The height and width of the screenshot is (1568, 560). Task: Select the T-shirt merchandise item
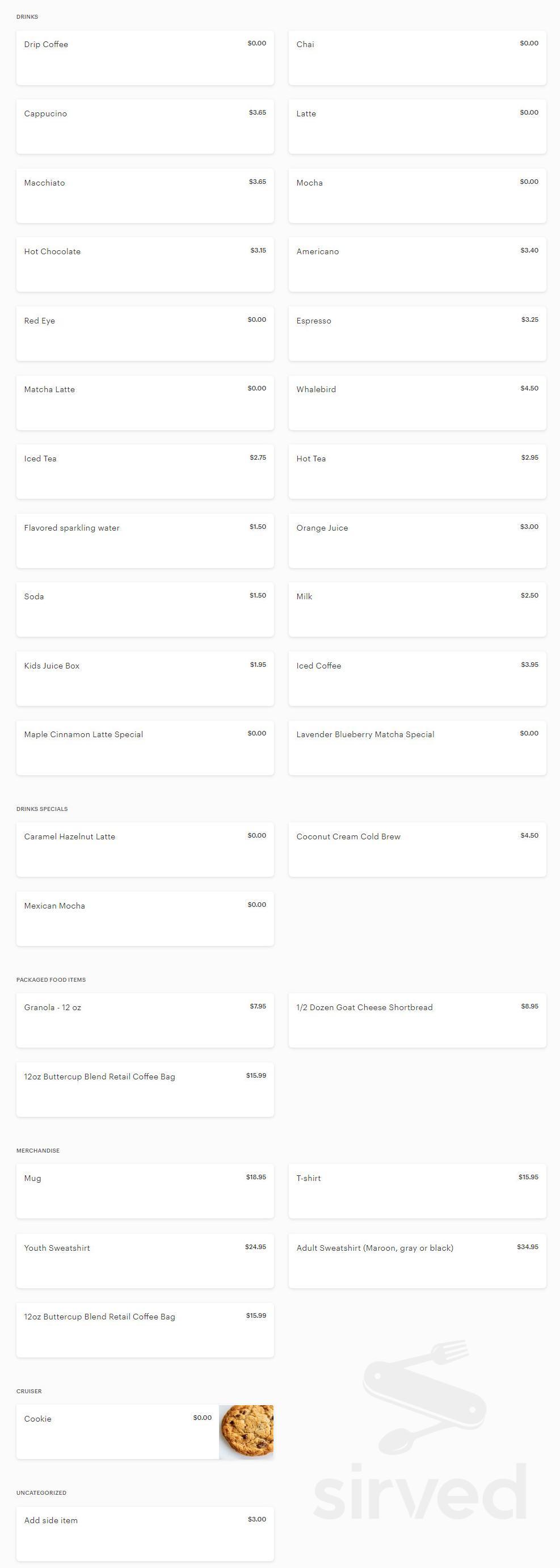pos(417,1191)
